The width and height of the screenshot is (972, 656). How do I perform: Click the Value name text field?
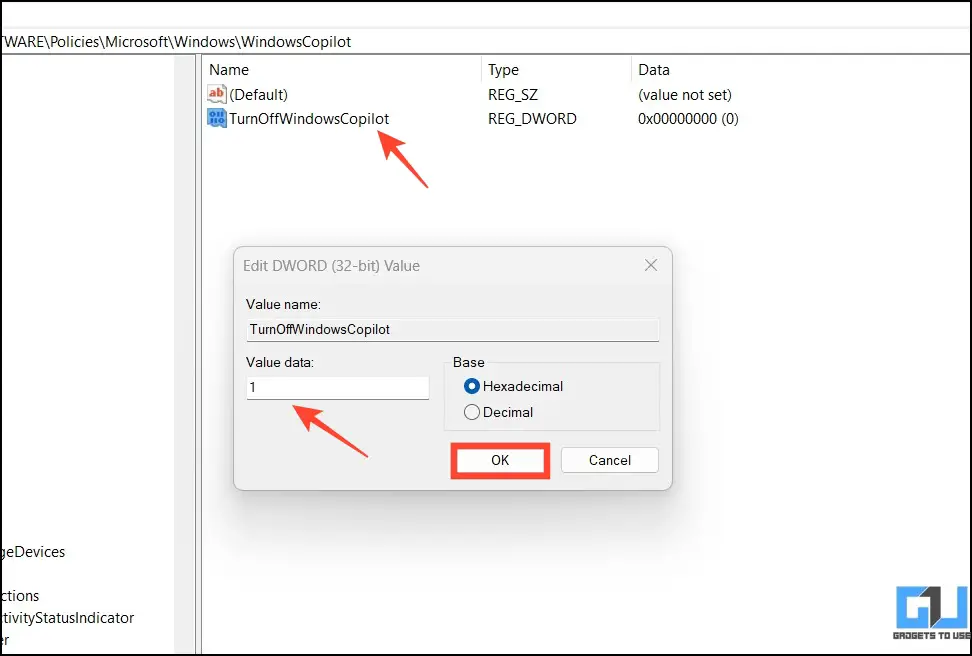click(452, 328)
